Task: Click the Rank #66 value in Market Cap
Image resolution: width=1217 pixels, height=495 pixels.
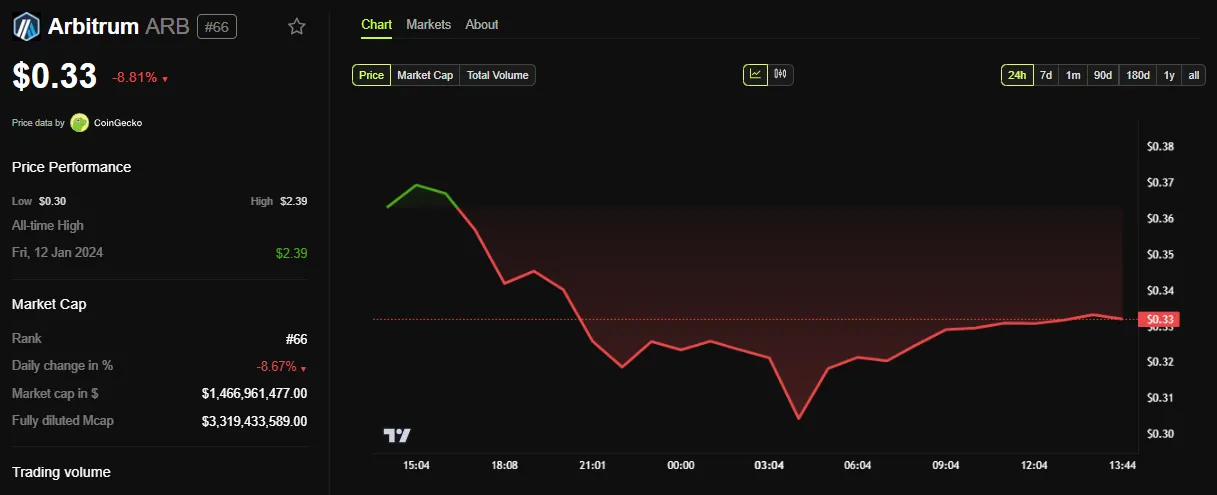Action: point(297,339)
